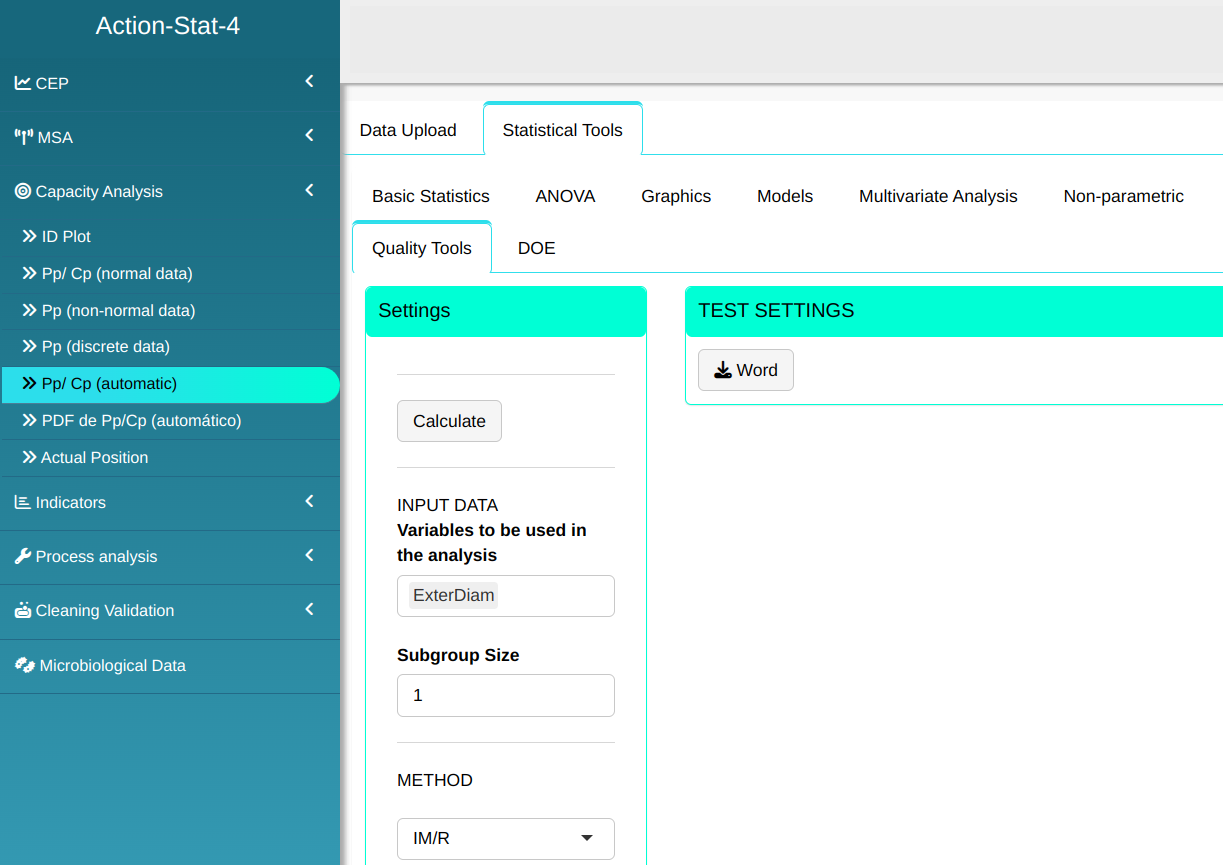Click the Microbiological Data icon
1223x865 pixels.
(x=24, y=665)
